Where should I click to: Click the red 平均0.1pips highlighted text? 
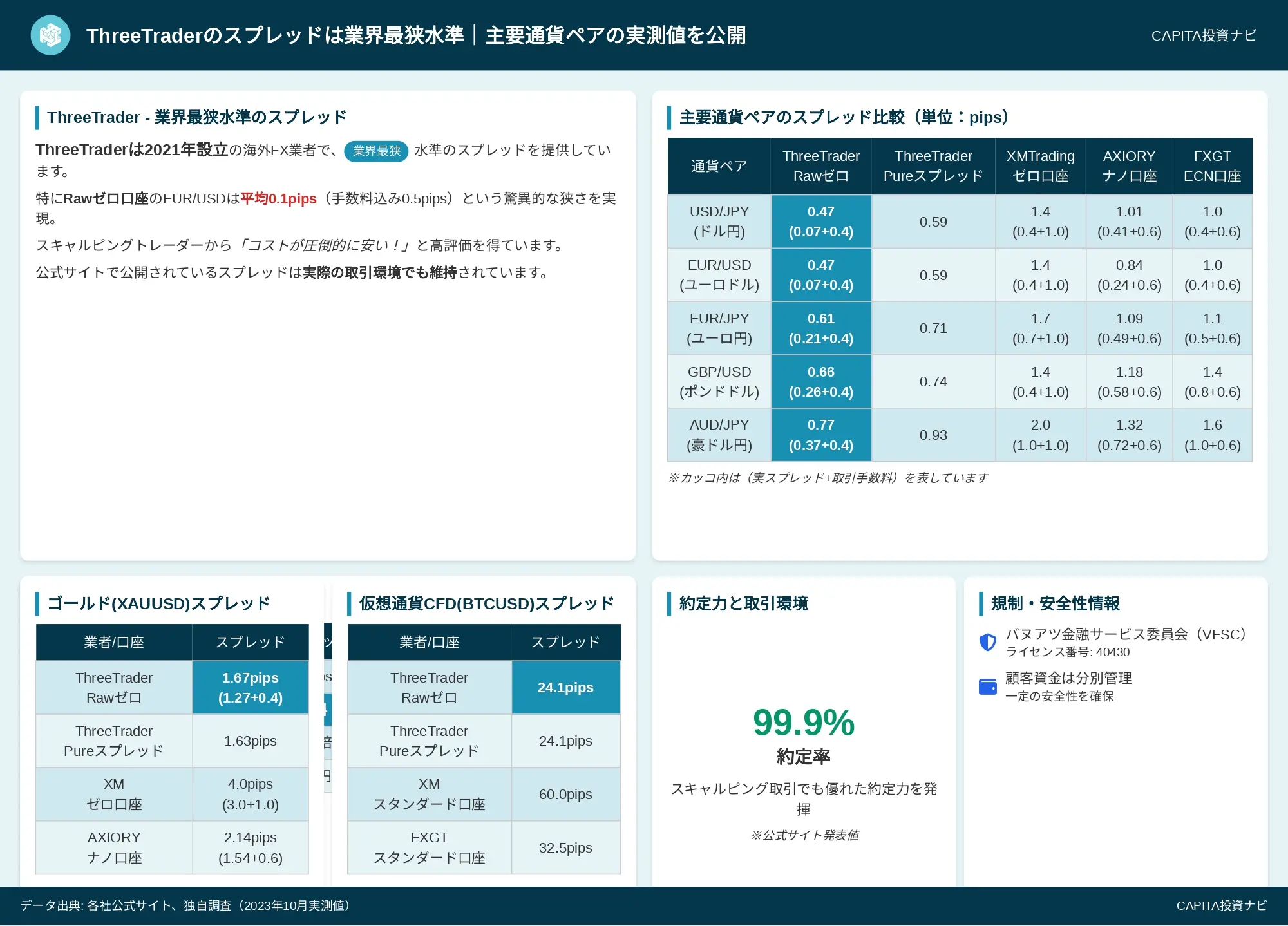coord(278,198)
